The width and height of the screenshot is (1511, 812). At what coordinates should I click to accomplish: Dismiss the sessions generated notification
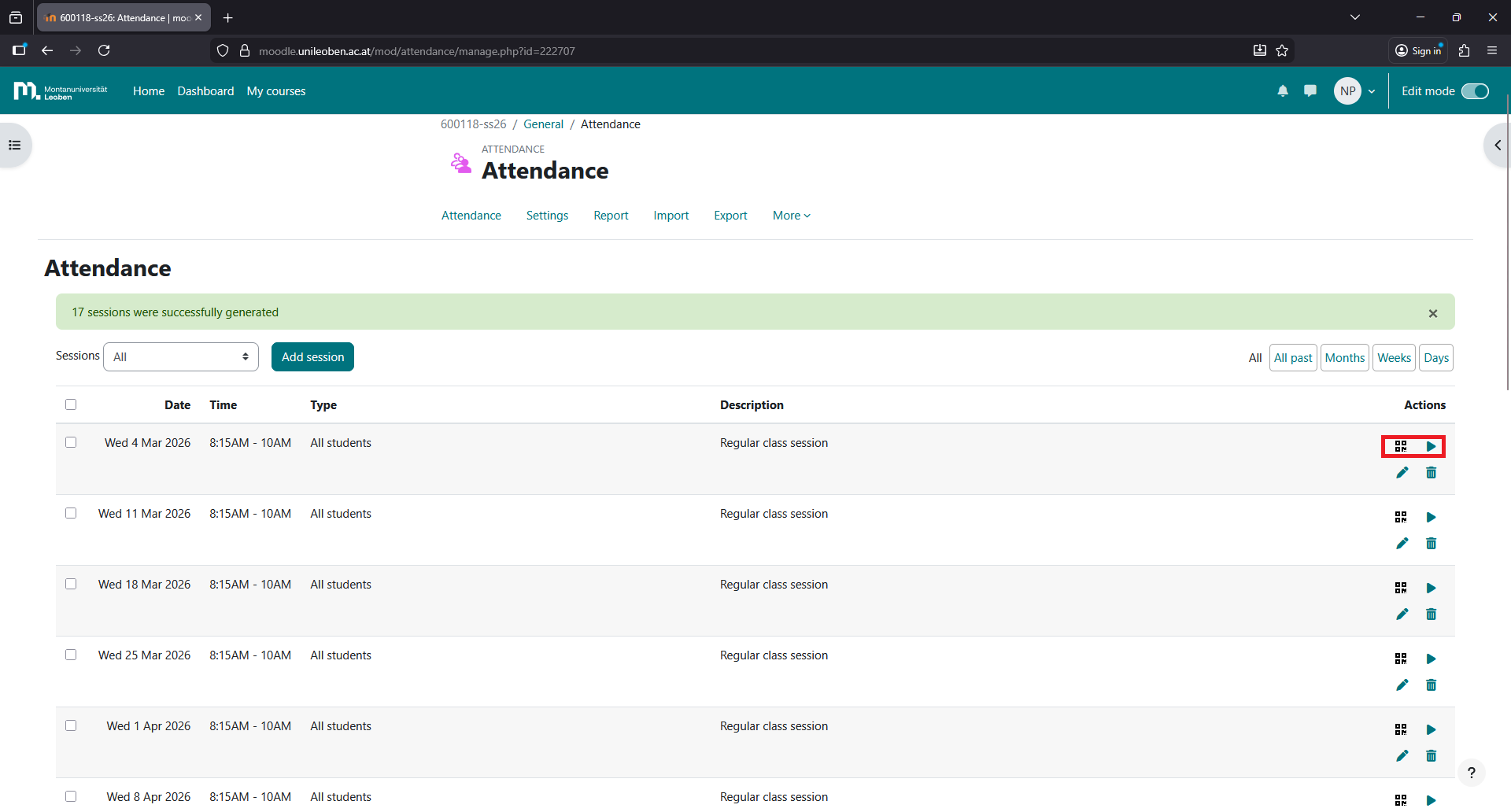1433,313
